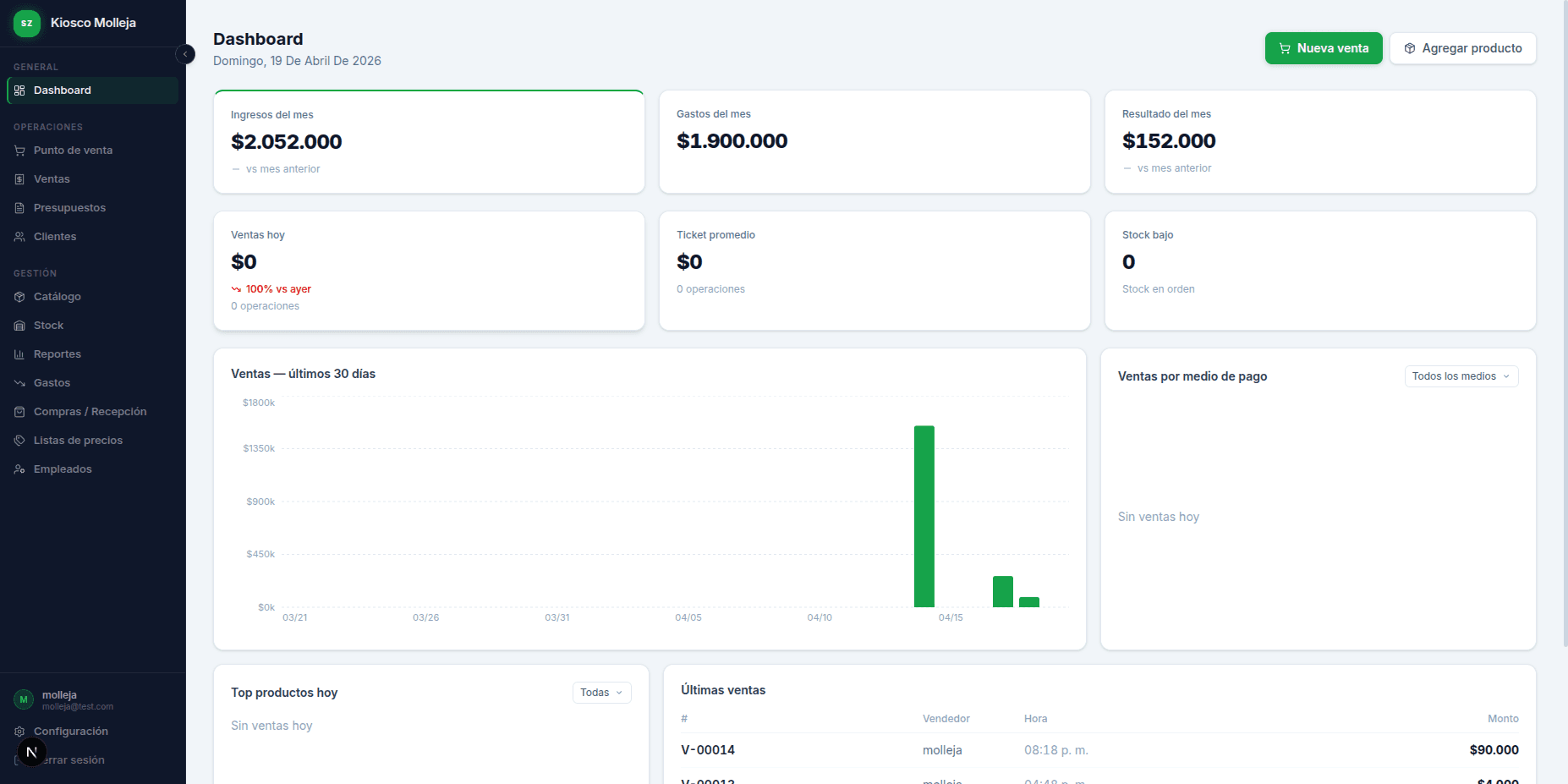Click the Ticket promedio card
Viewport: 1568px width, 784px height.
874,271
